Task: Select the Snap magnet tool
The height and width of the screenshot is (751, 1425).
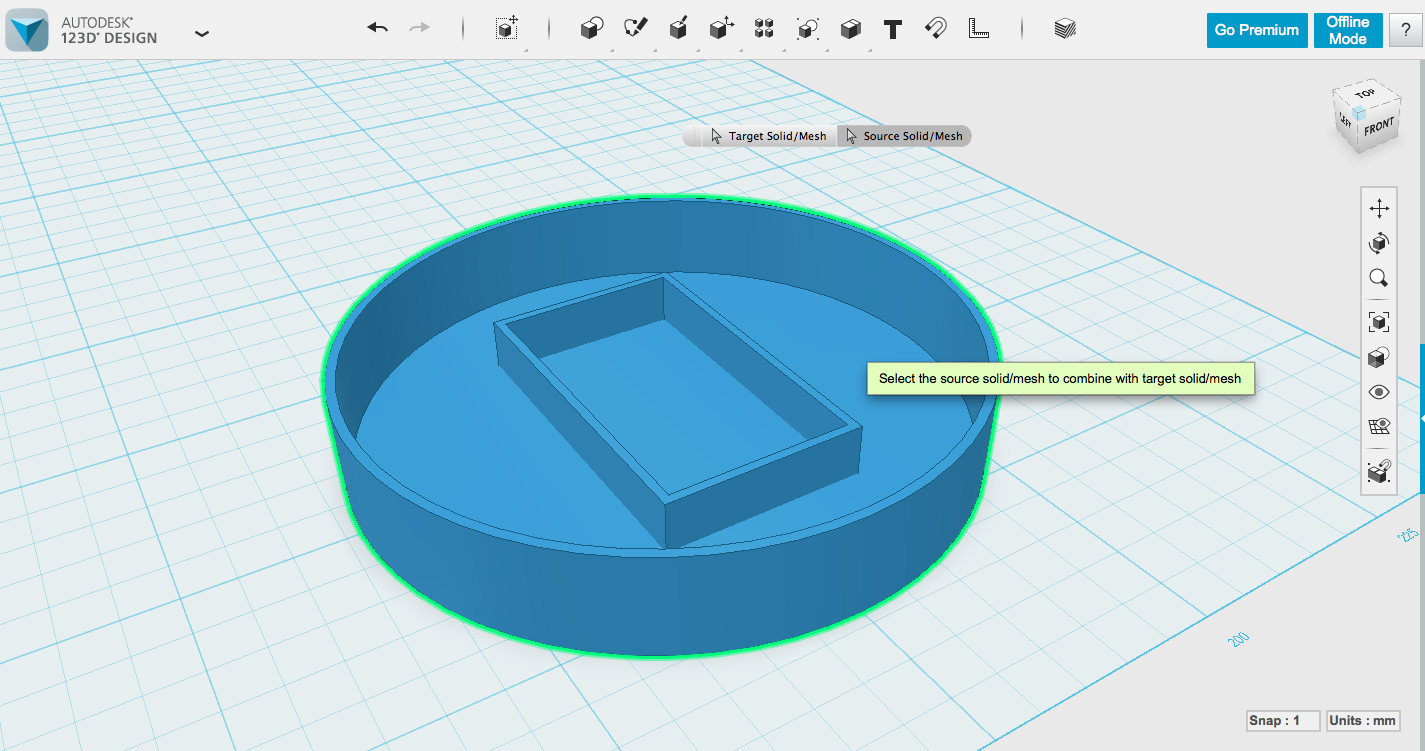Action: click(936, 29)
